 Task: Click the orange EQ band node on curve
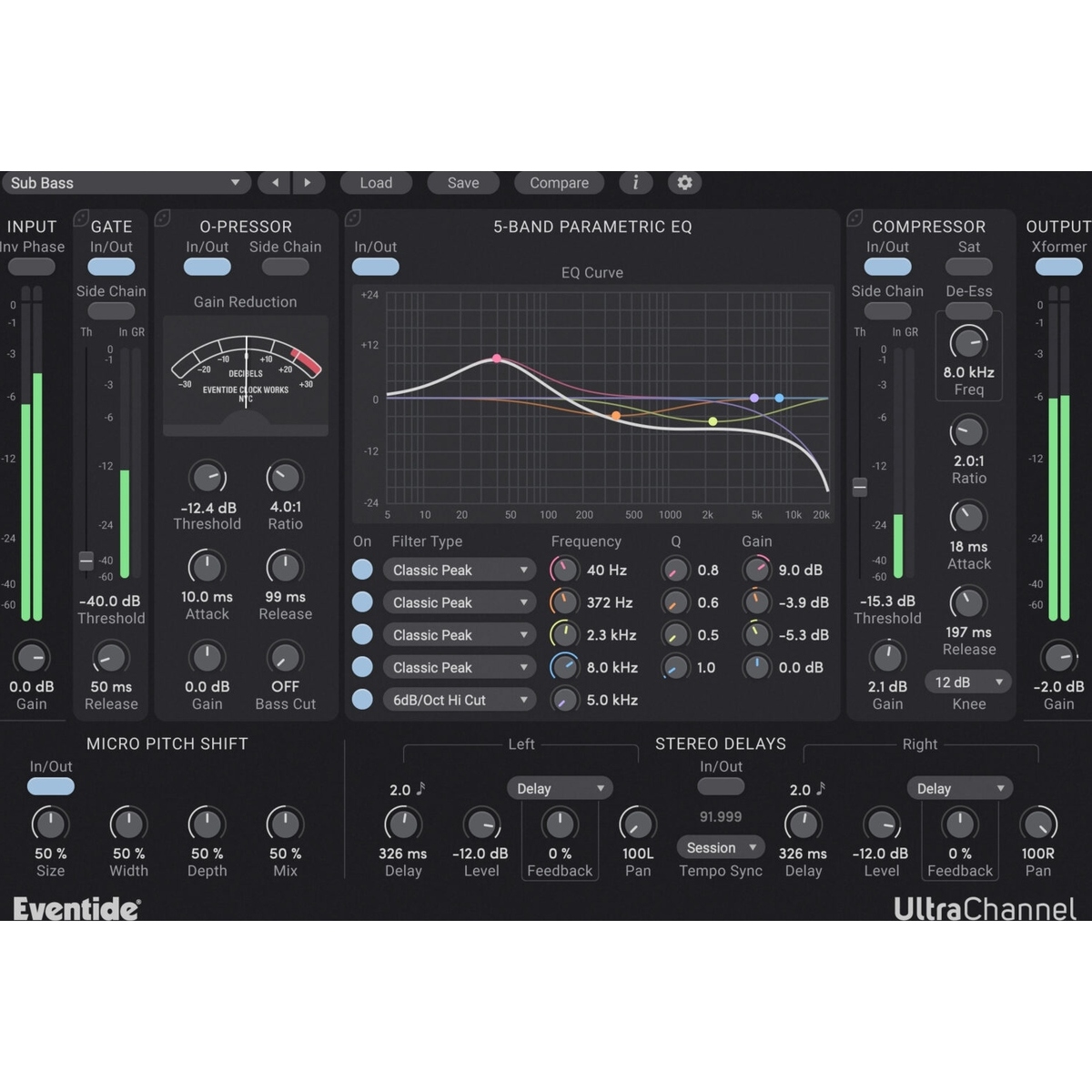point(616,416)
